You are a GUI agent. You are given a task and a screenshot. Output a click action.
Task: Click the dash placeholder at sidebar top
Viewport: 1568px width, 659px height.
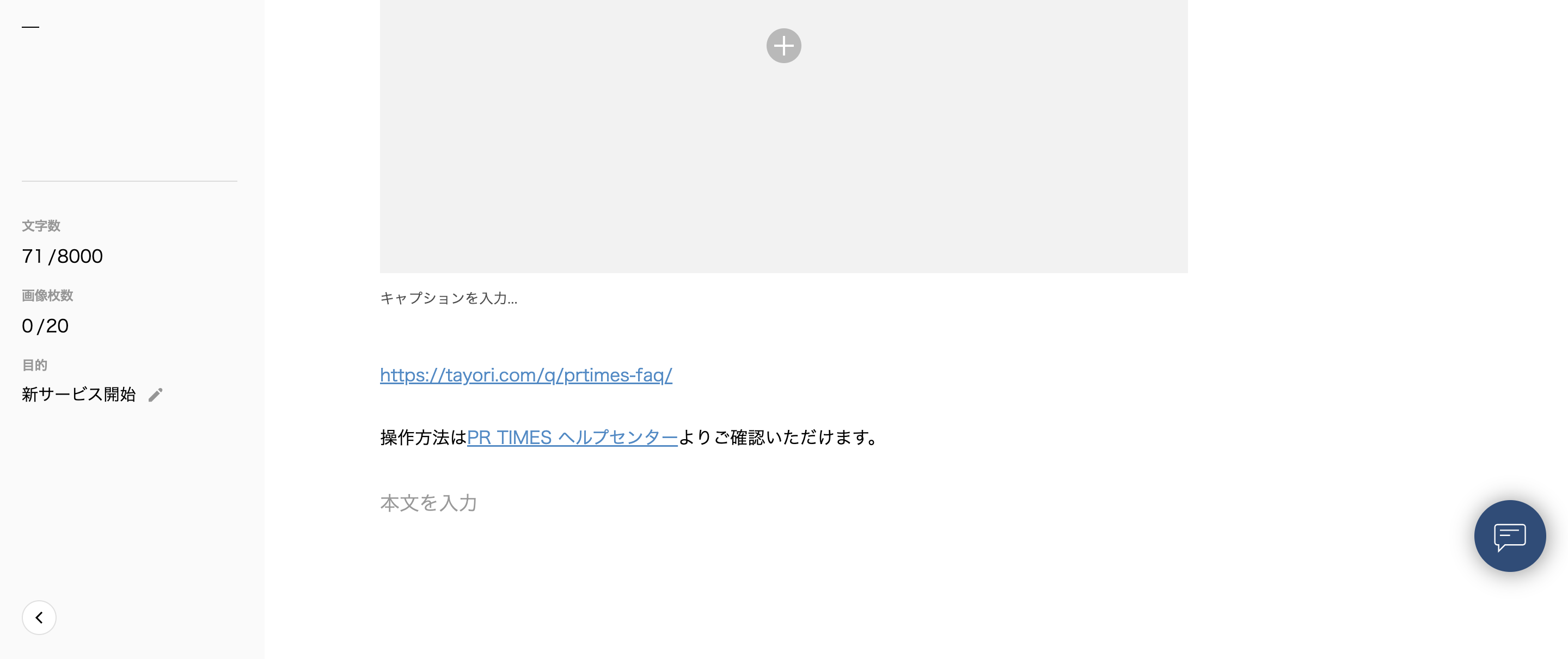30,27
